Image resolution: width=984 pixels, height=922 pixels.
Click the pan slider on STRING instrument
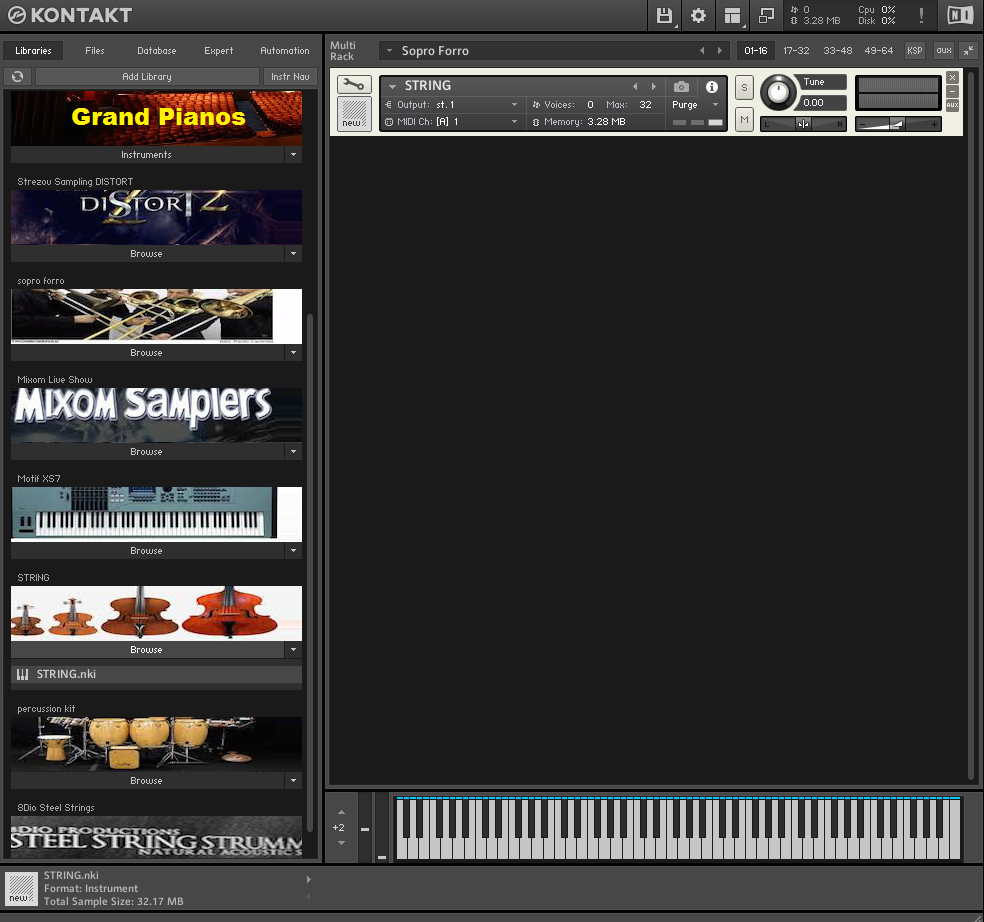coord(803,124)
